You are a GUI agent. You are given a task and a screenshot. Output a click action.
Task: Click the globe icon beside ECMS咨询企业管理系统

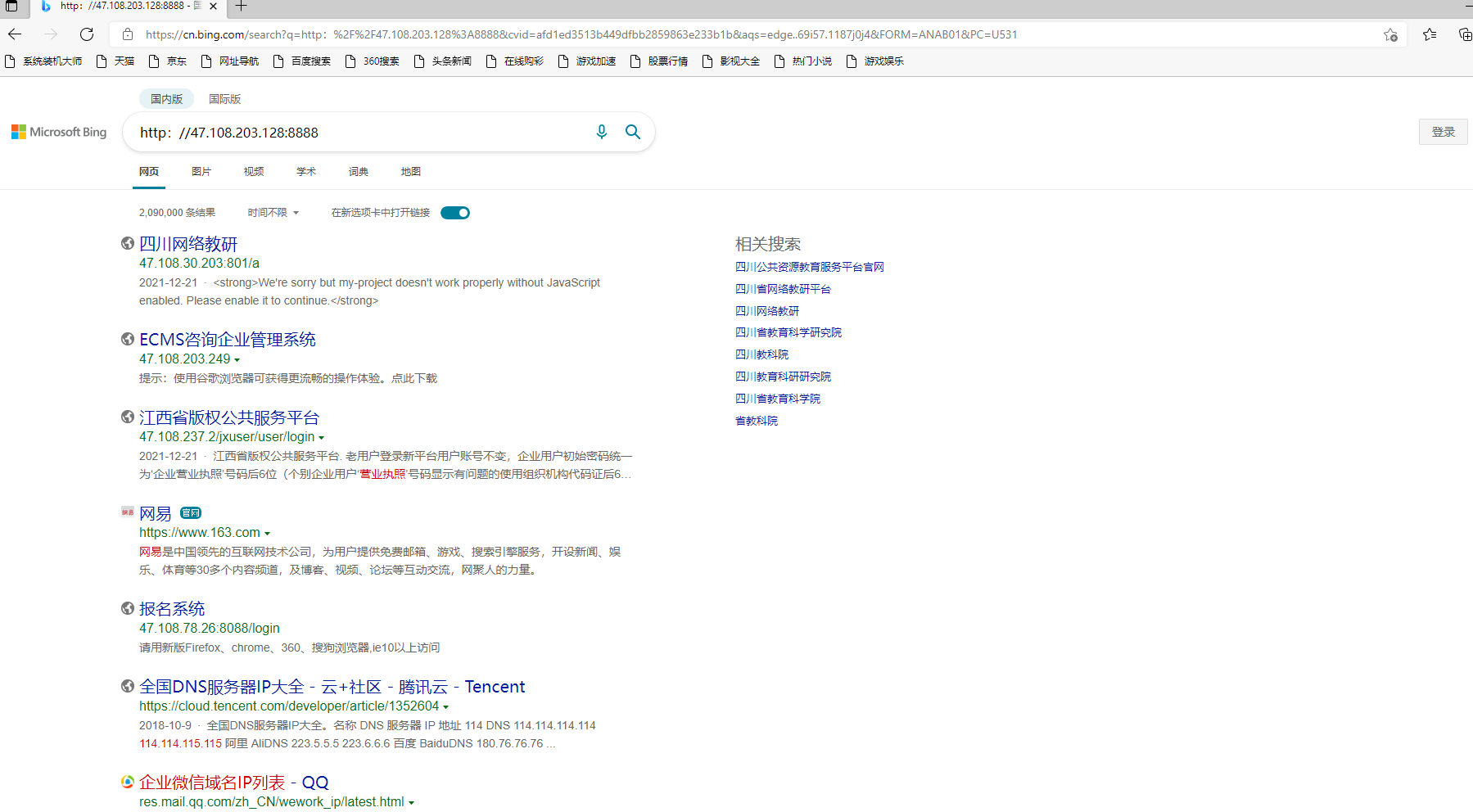tap(128, 339)
